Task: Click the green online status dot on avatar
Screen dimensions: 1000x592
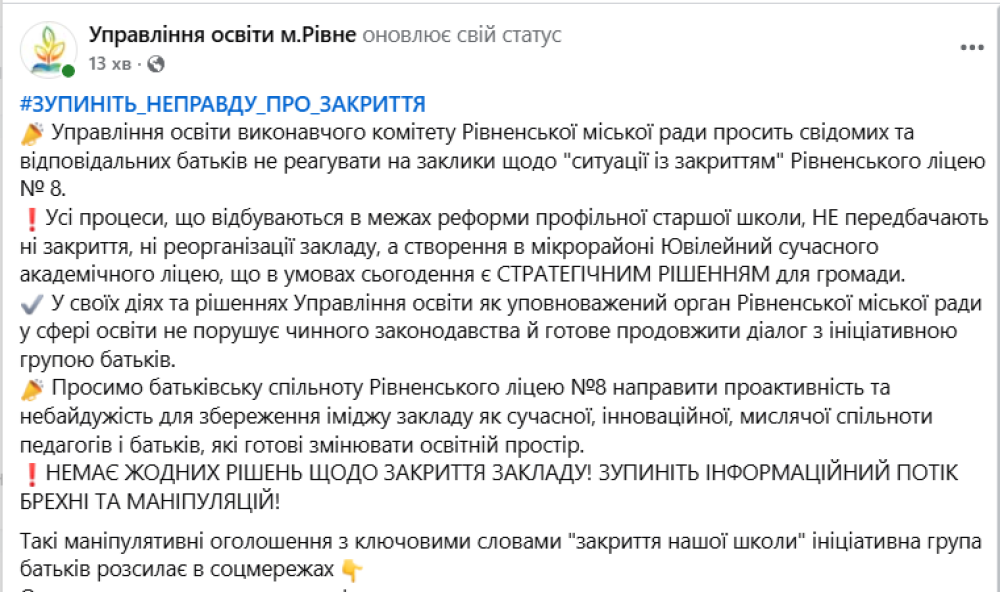Action: (x=69, y=70)
